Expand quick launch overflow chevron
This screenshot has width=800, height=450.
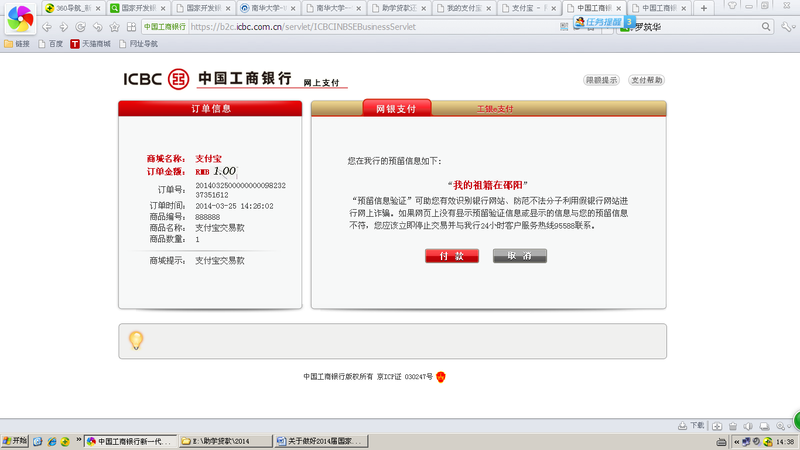tap(79, 439)
